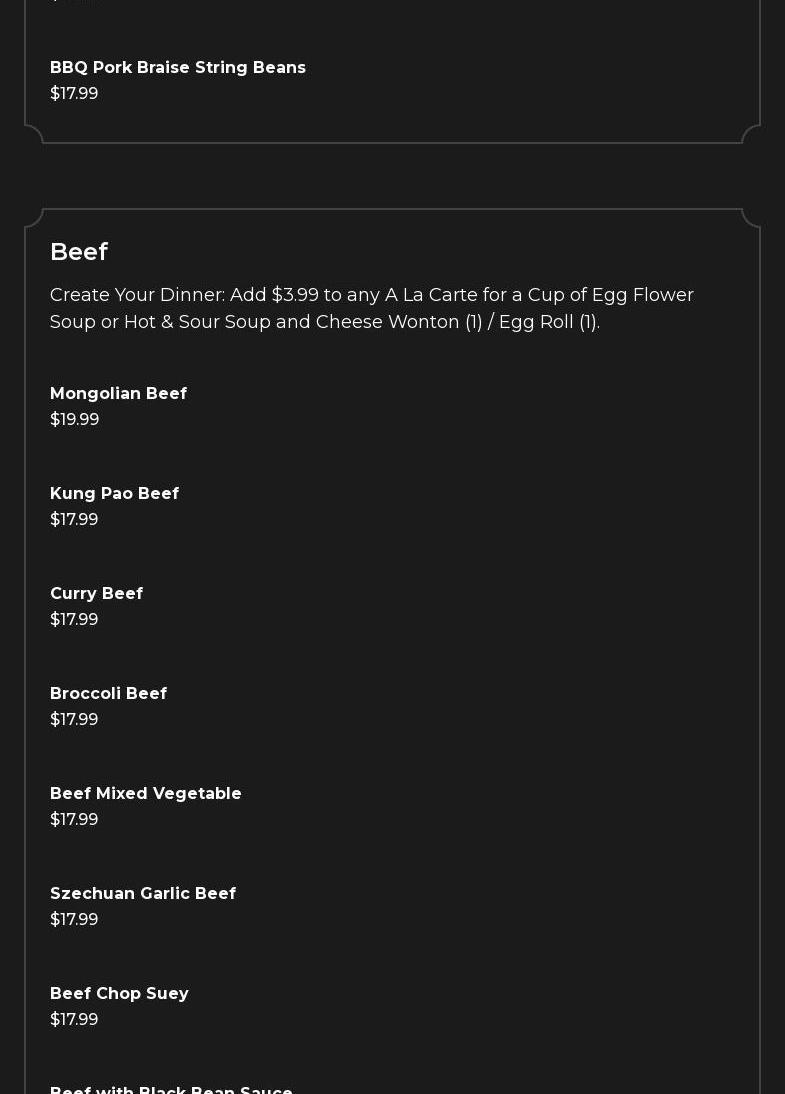Click the Create Your Dinner description text
The height and width of the screenshot is (1094, 785).
pos(372,308)
